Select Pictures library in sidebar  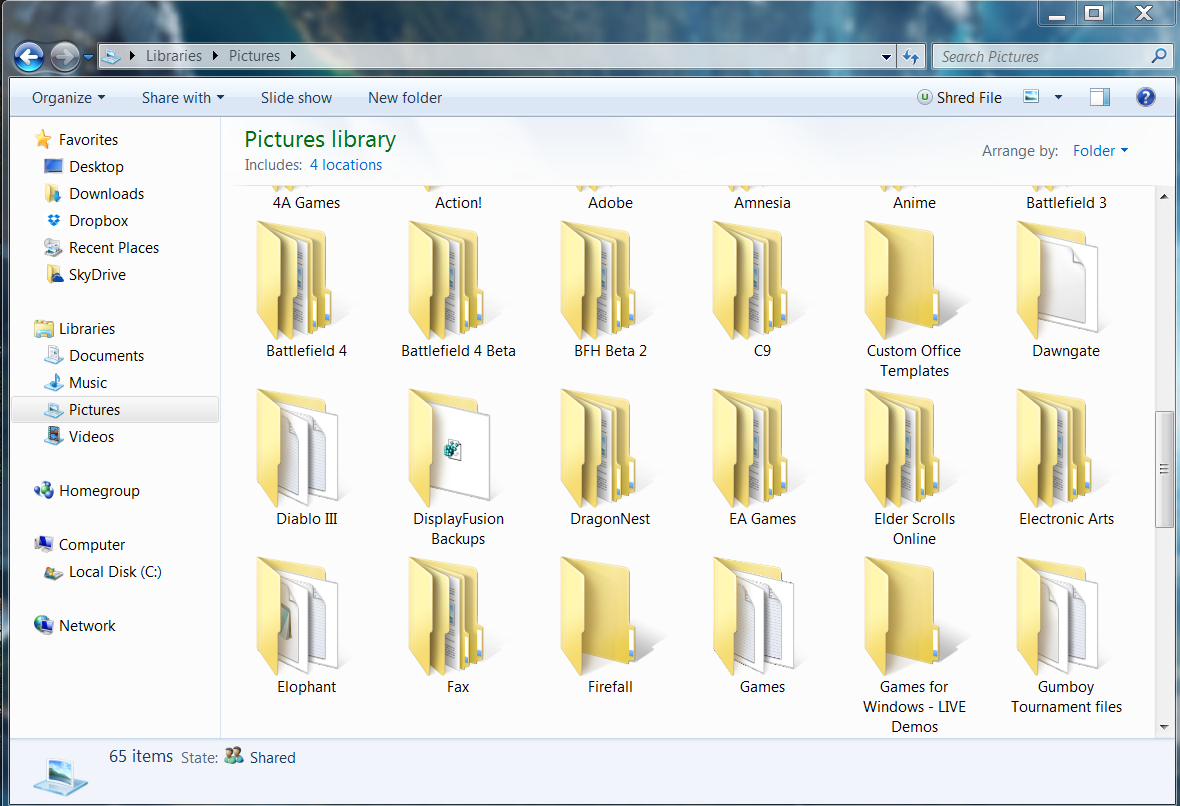click(115, 409)
